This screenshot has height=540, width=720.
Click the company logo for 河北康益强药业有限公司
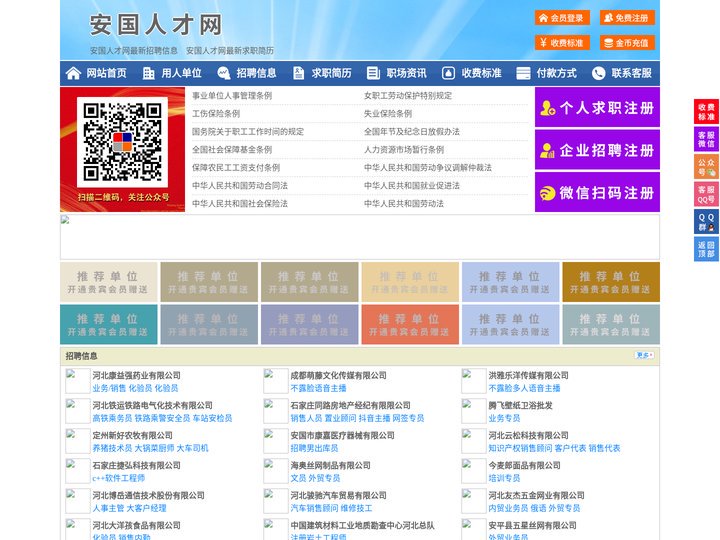[78, 381]
